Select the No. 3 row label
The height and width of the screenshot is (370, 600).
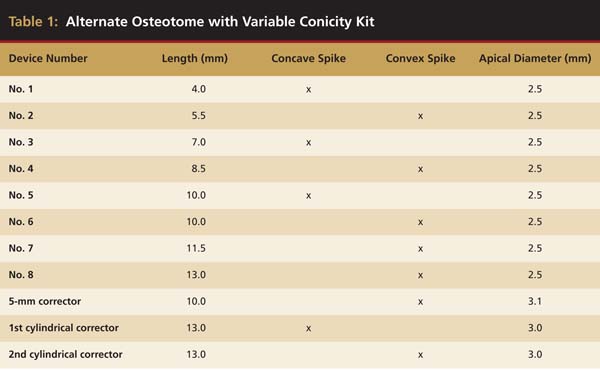coord(21,142)
